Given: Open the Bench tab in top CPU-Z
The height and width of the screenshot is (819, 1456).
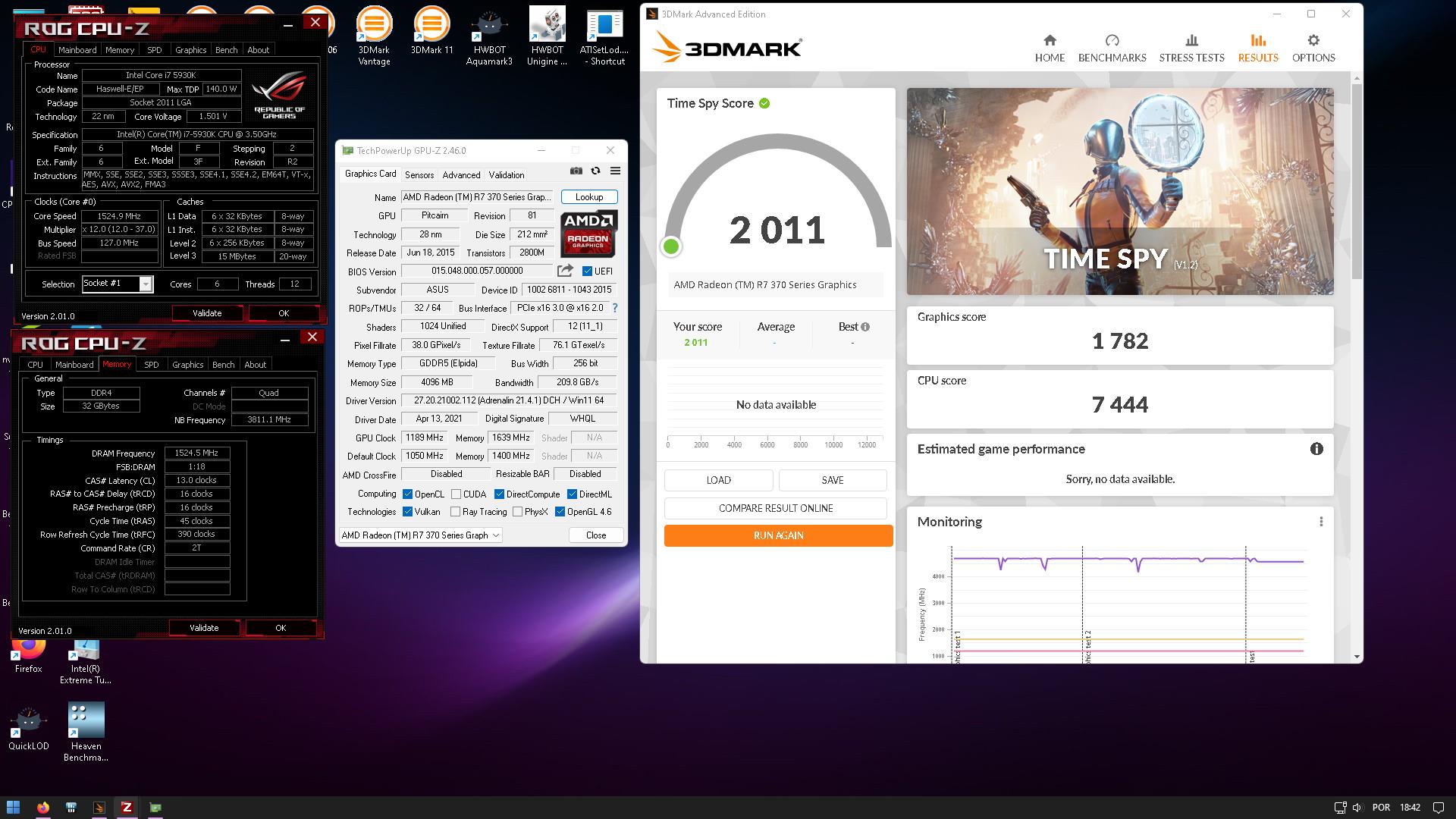Looking at the screenshot, I should click(x=226, y=50).
